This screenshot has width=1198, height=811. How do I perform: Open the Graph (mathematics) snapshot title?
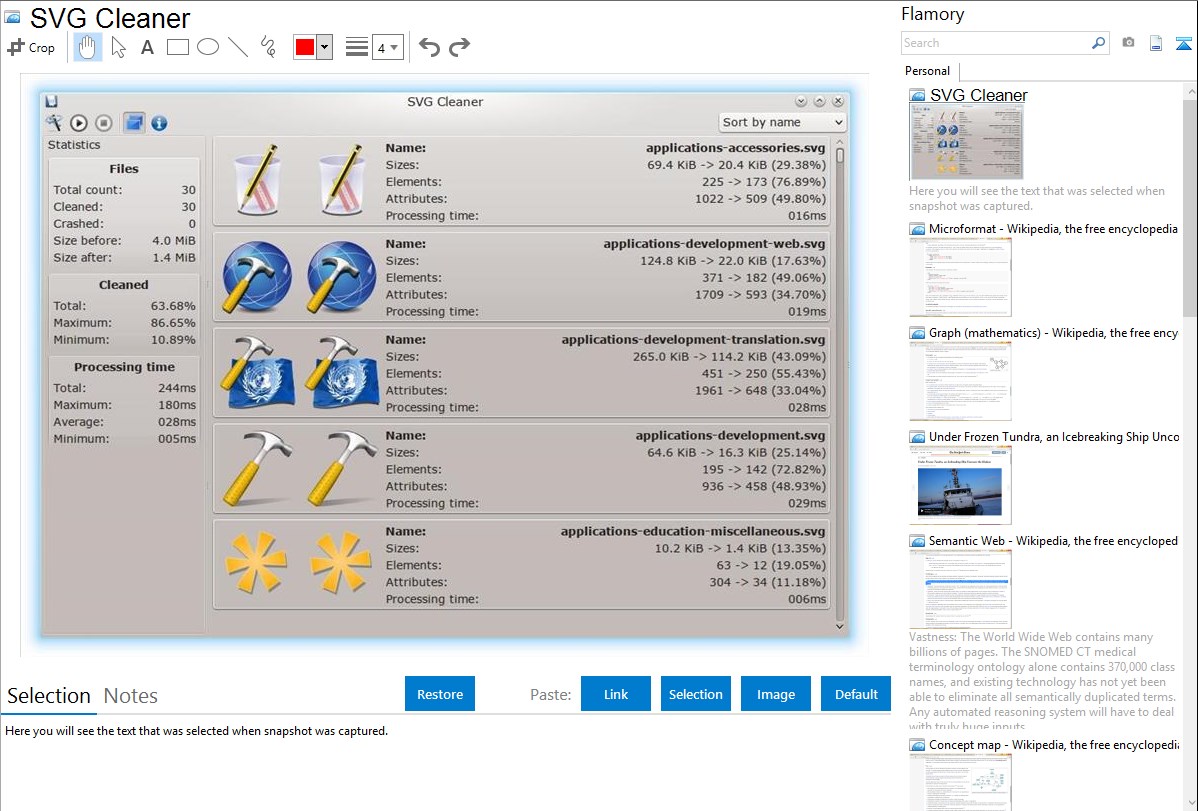[x=1053, y=333]
